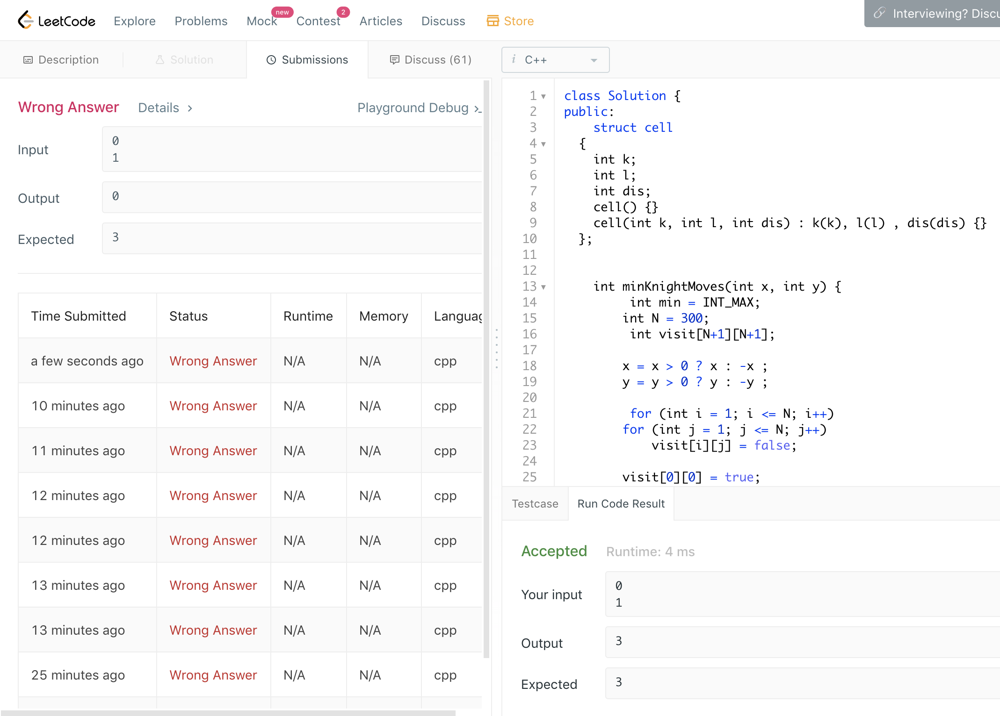Viewport: 1000px width, 716px height.
Task: Click the Submissions clock icon
Action: (x=271, y=60)
